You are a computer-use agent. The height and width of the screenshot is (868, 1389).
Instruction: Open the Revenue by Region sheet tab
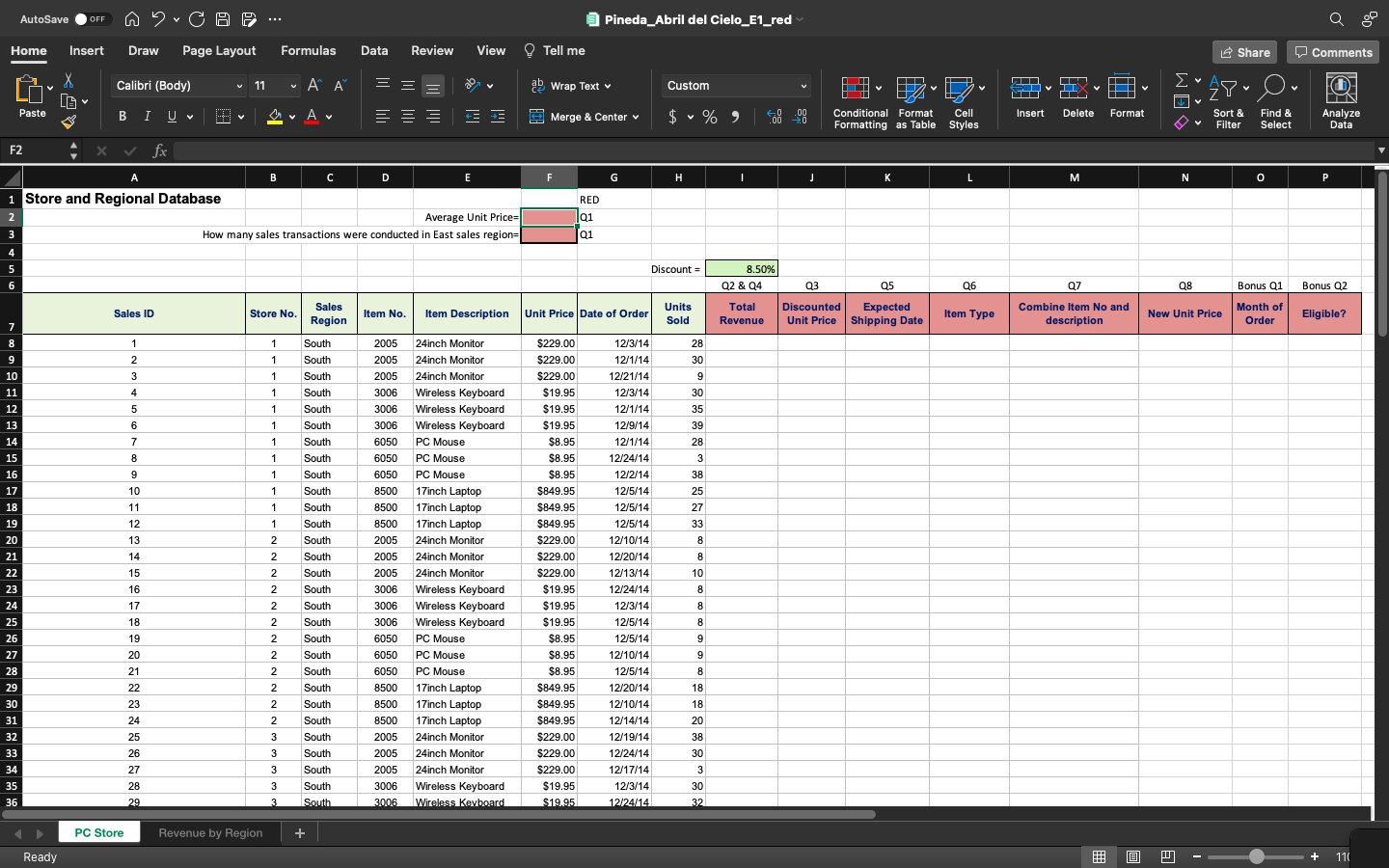coord(210,833)
